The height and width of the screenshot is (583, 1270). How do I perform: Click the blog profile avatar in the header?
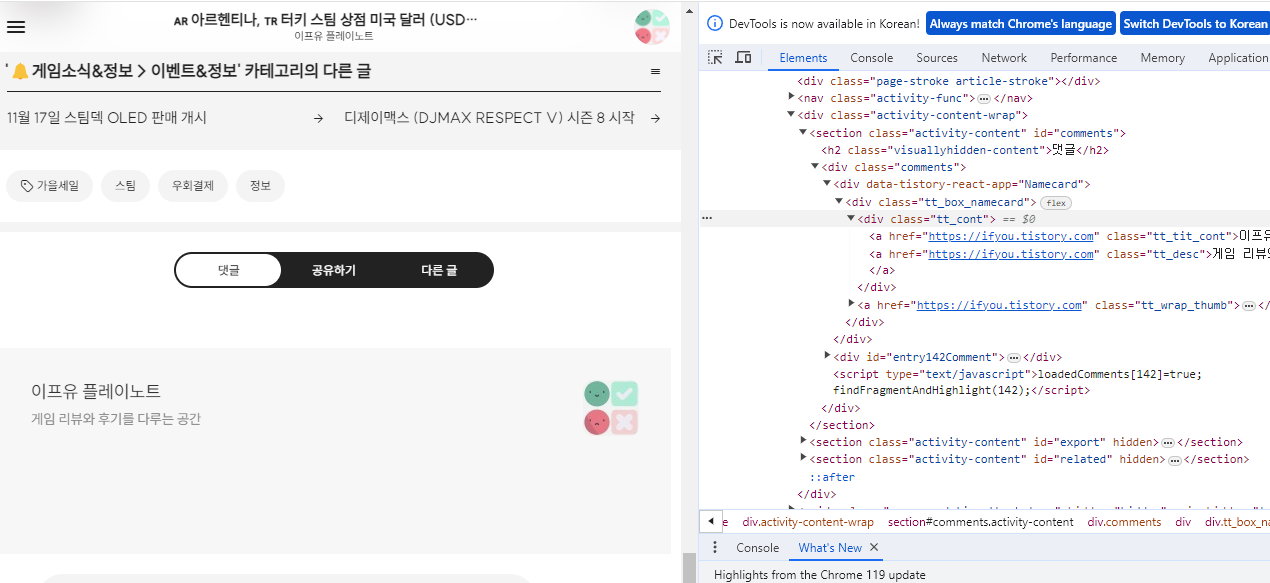(651, 27)
